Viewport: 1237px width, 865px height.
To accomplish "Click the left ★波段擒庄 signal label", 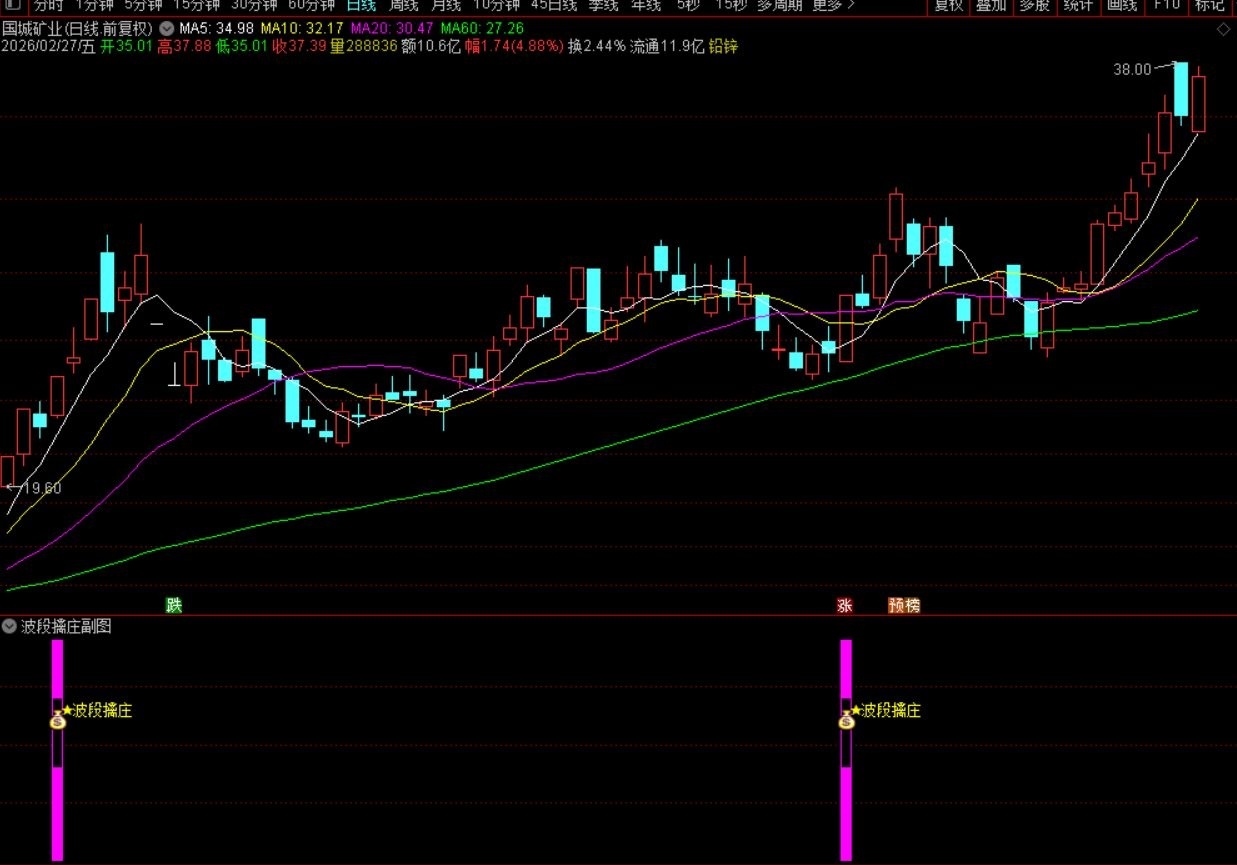I will tap(97, 711).
